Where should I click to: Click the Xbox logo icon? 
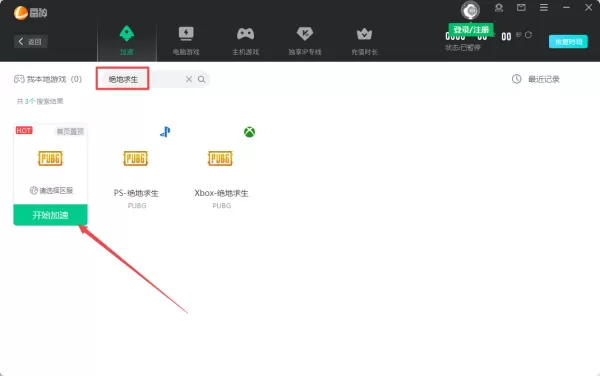249,132
